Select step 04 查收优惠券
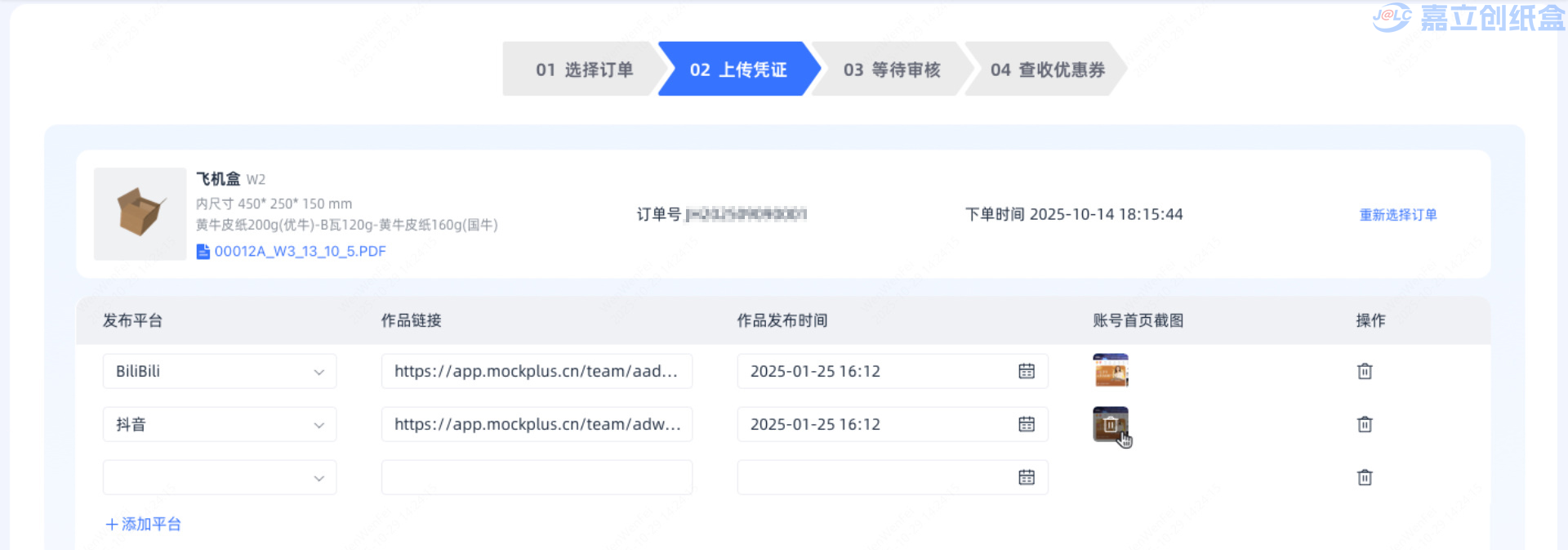The image size is (1568, 550). click(1047, 69)
